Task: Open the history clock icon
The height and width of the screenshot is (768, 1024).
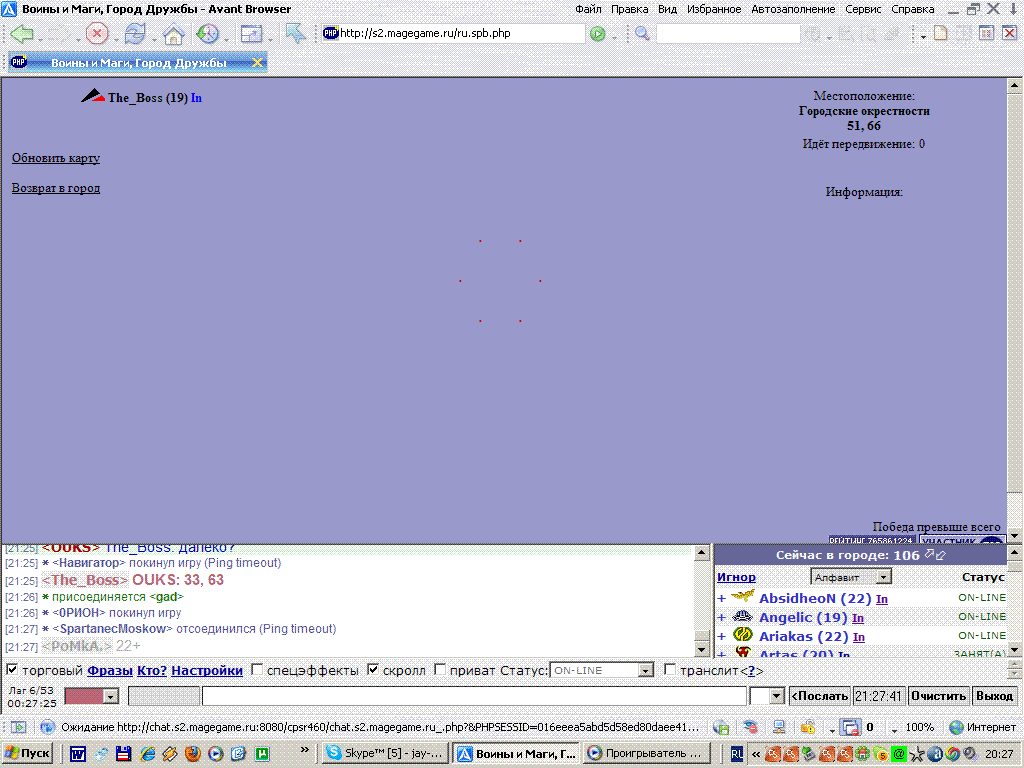Action: tap(208, 33)
